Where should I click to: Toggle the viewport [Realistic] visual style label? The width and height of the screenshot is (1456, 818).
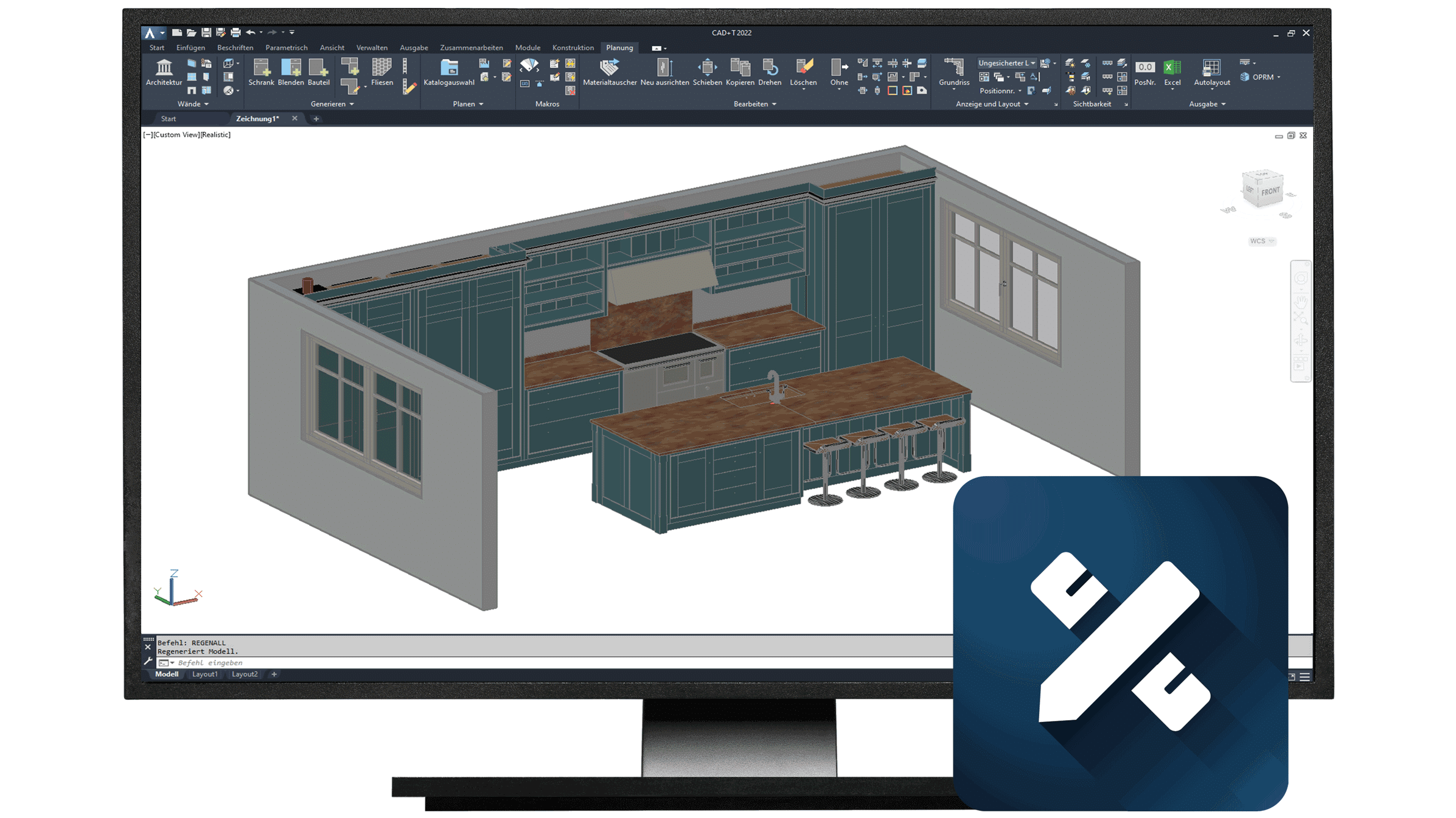pos(215,135)
